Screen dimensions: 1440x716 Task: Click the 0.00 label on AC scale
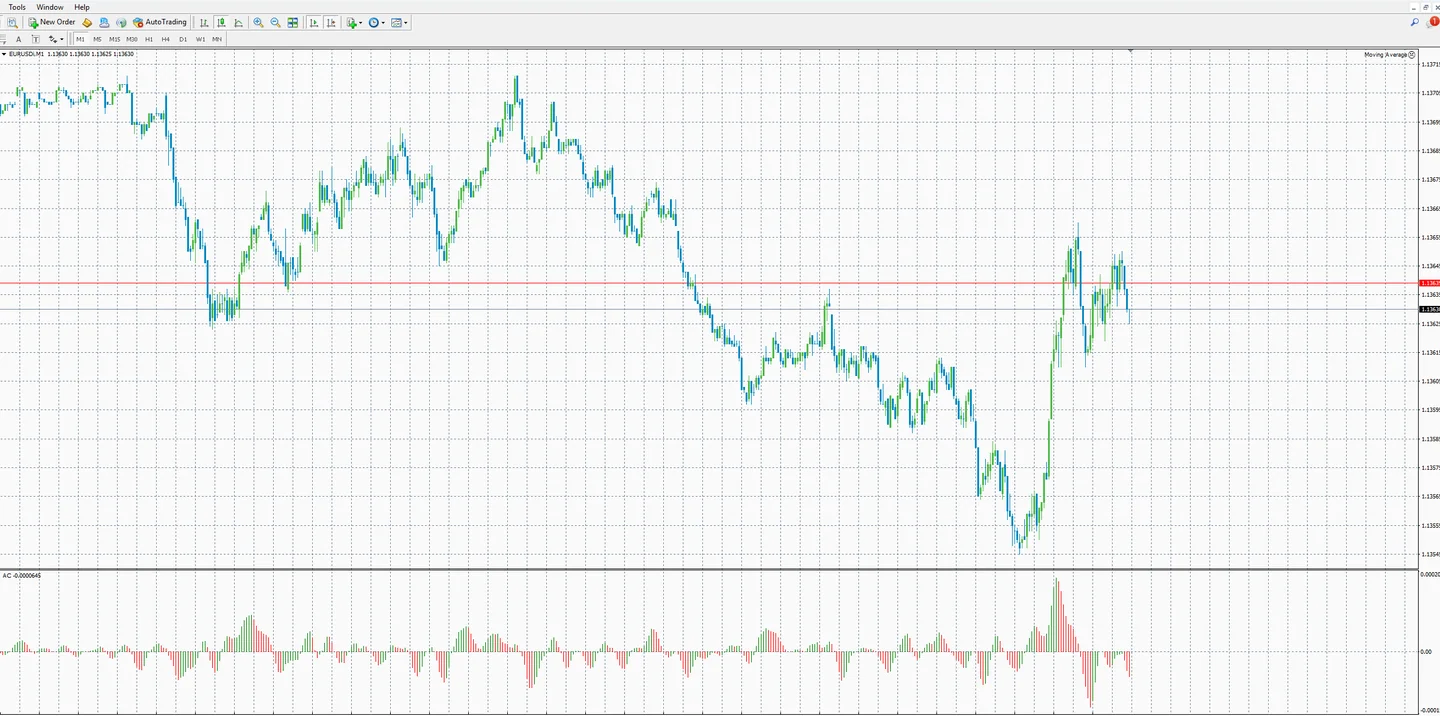point(1428,652)
